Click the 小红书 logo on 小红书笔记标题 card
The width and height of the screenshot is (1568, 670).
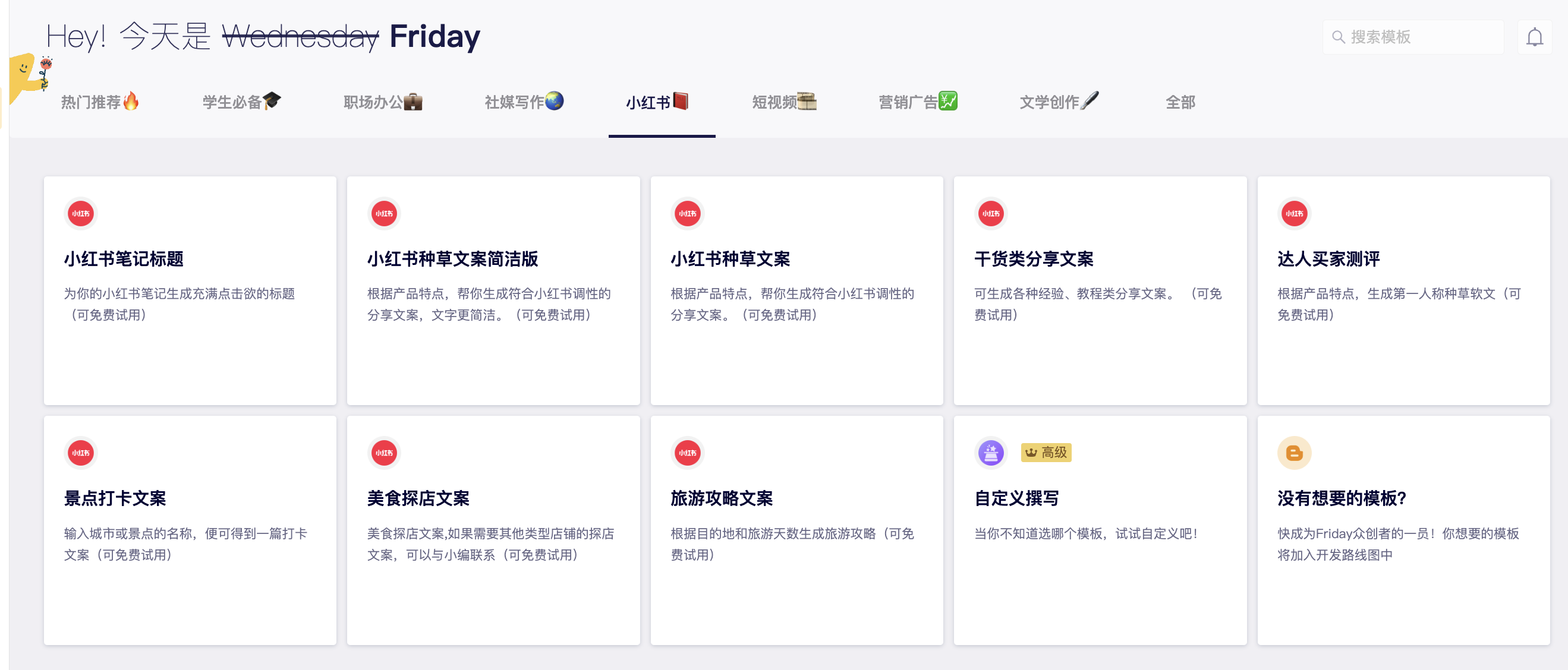(80, 214)
